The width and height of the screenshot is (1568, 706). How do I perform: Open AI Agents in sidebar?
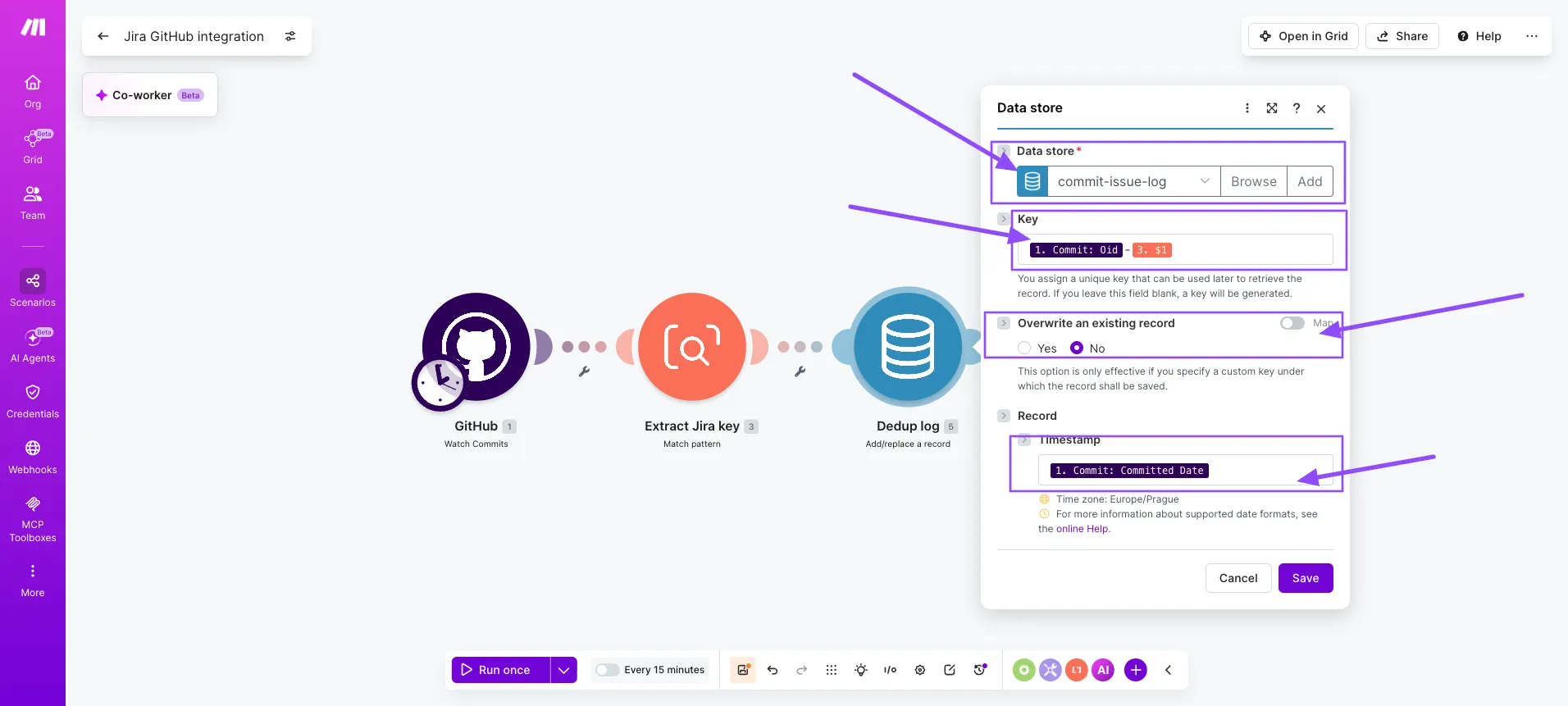(x=33, y=345)
